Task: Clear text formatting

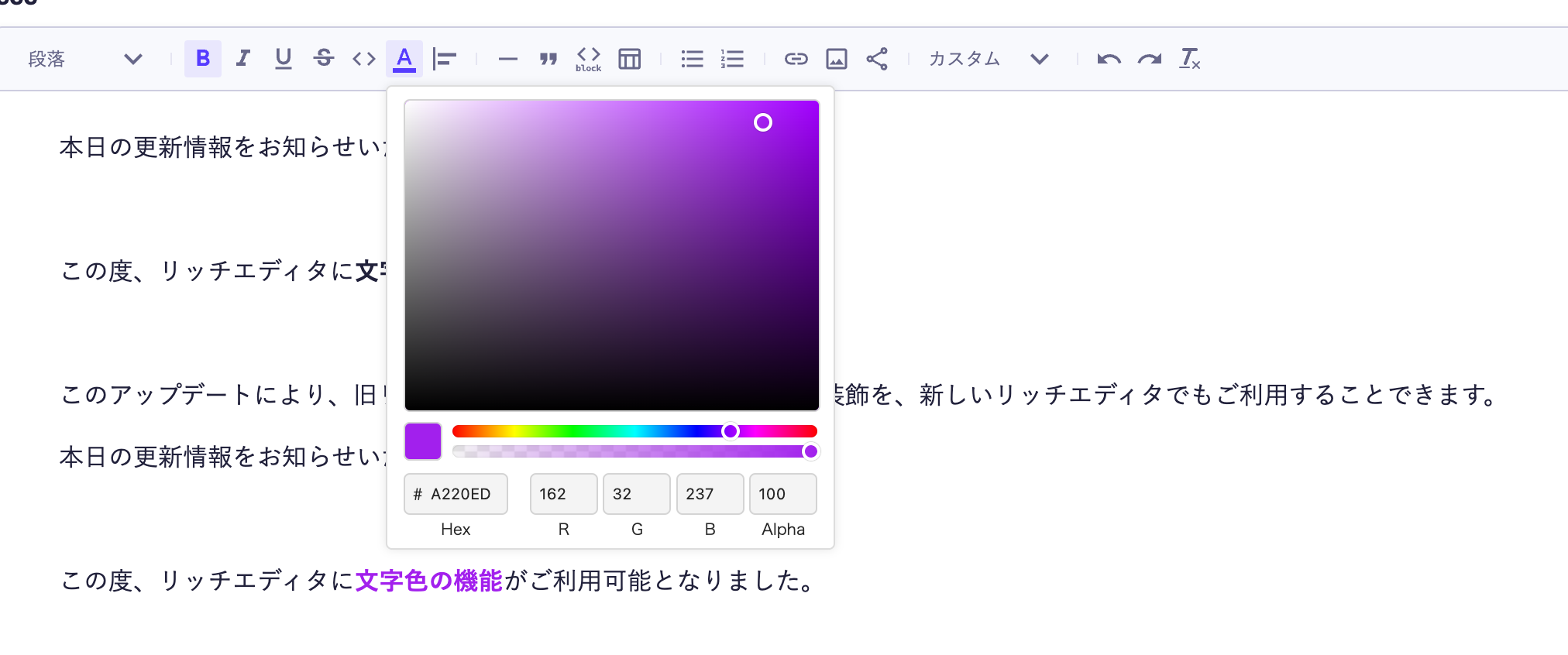Action: pos(1189,59)
